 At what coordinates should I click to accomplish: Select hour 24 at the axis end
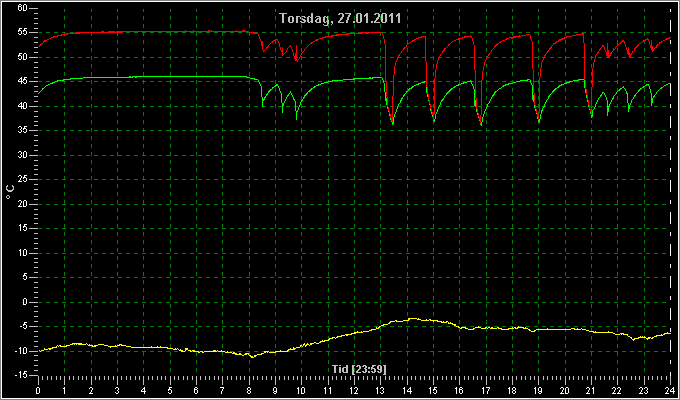click(670, 390)
